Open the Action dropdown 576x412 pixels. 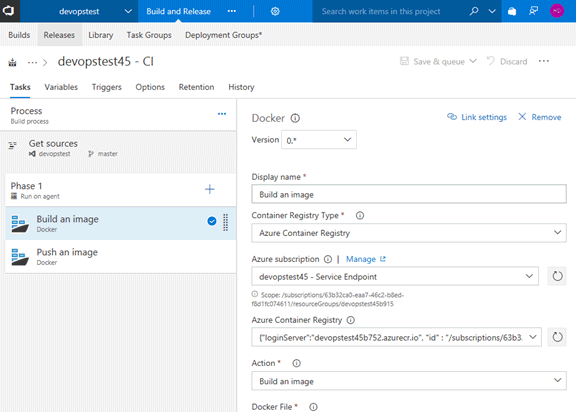click(x=408, y=381)
